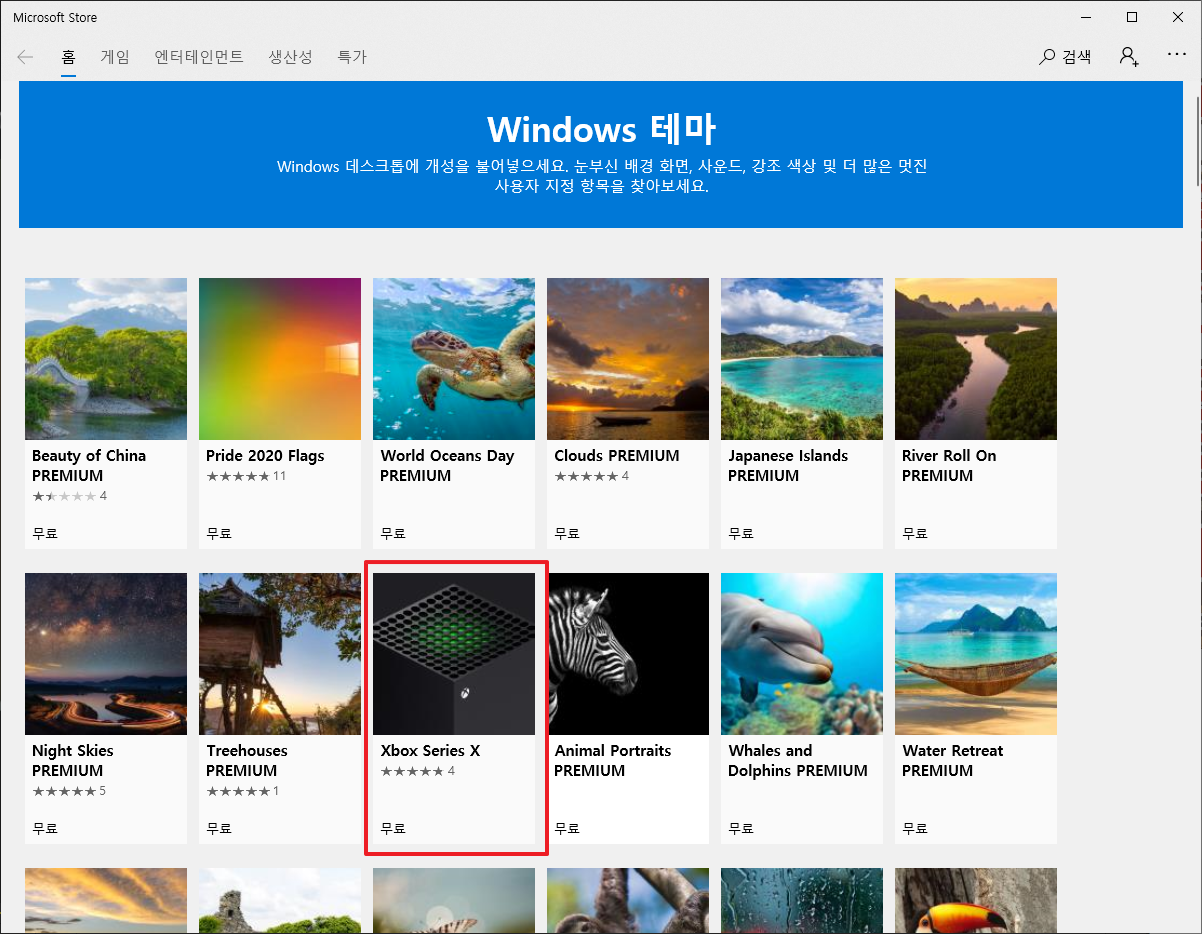Click the Treehouses PREMIUM title text
The height and width of the screenshot is (934, 1202).
[247, 760]
